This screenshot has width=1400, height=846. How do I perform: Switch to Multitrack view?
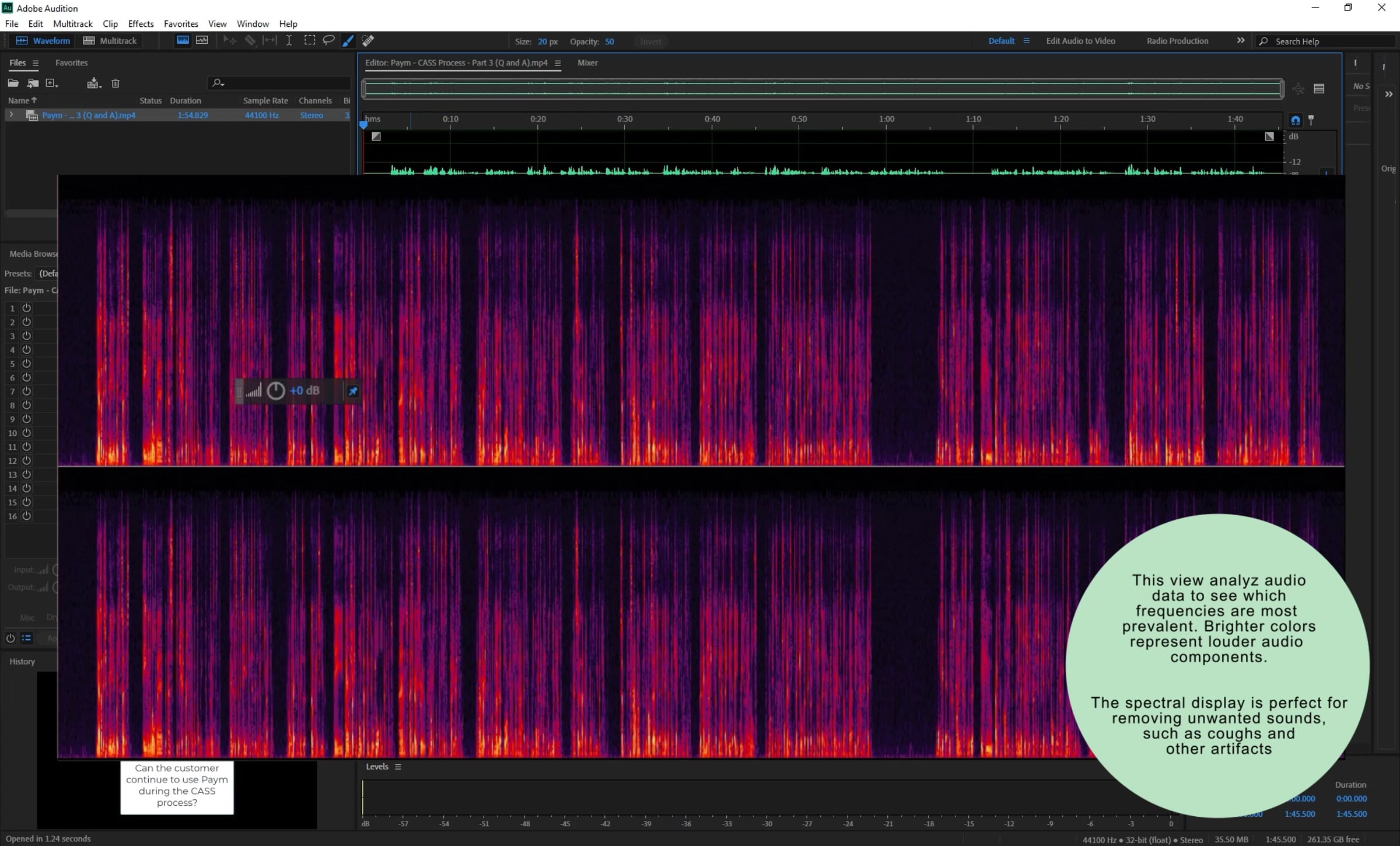point(110,41)
